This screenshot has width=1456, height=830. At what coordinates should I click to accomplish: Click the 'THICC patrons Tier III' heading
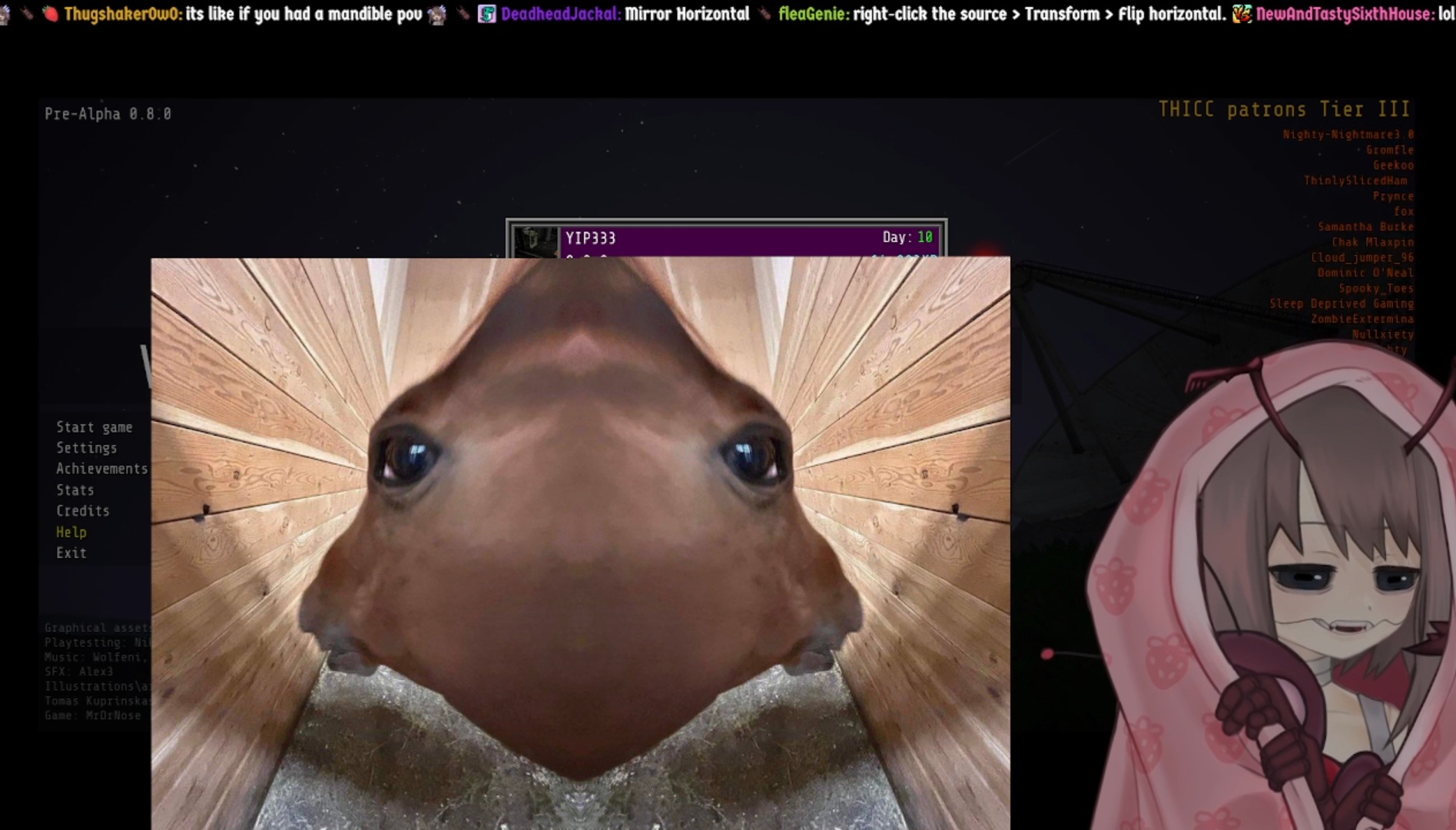(x=1284, y=109)
